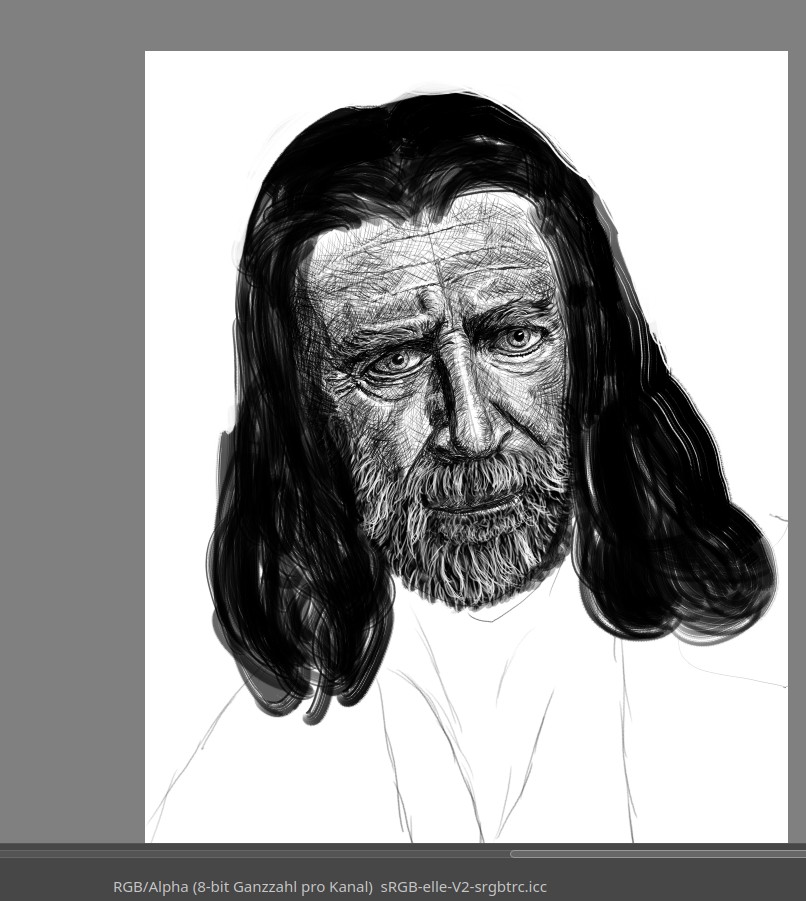The height and width of the screenshot is (901, 806).
Task: Click the sRGB-elle-V2-srgbtrc.icc profile label
Action: point(463,887)
